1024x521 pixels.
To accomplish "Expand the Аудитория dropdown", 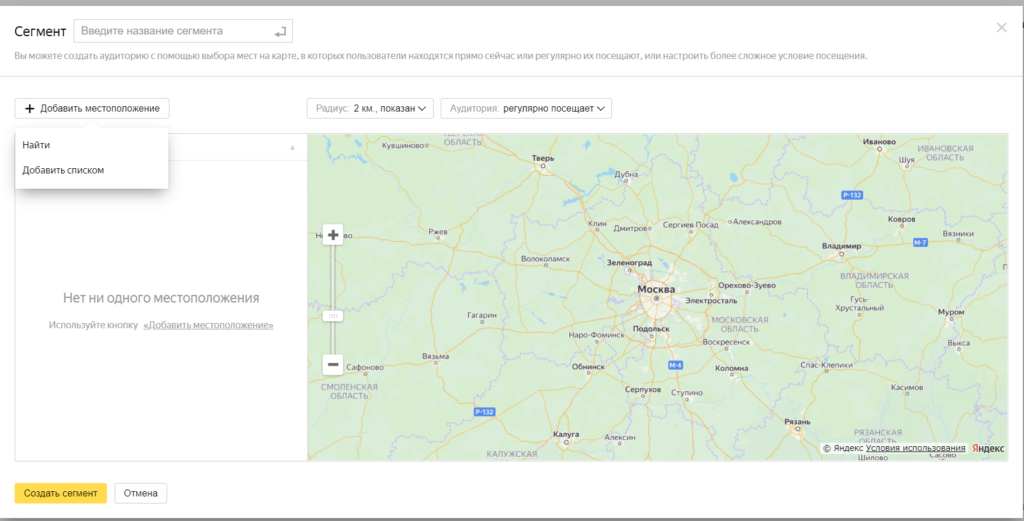I will [526, 108].
